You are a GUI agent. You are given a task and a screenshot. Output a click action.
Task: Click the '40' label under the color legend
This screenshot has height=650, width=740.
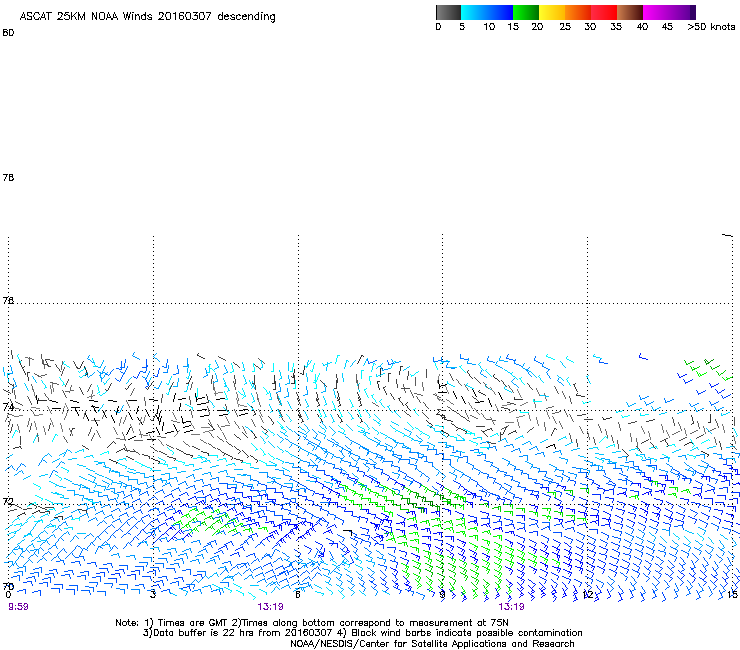coord(642,27)
